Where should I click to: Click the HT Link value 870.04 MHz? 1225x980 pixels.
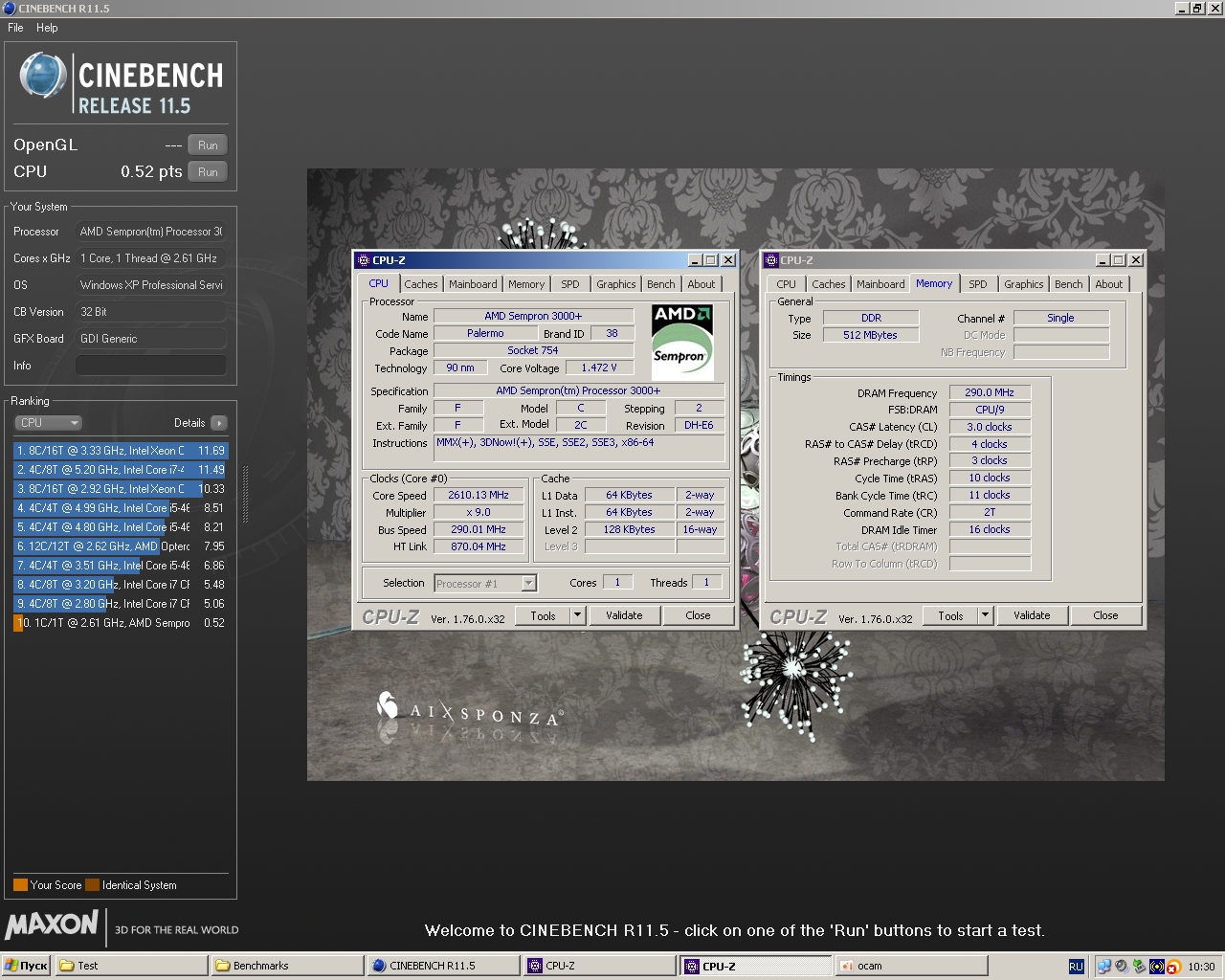click(479, 546)
